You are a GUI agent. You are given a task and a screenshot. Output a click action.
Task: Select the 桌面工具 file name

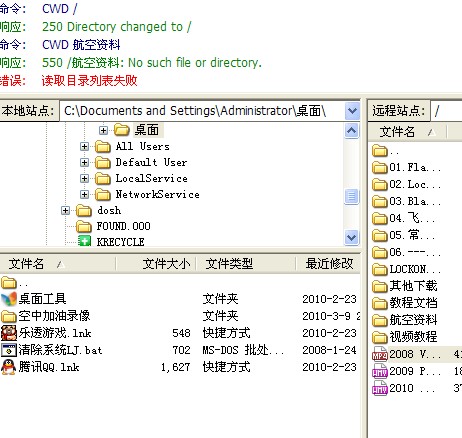pos(42,299)
